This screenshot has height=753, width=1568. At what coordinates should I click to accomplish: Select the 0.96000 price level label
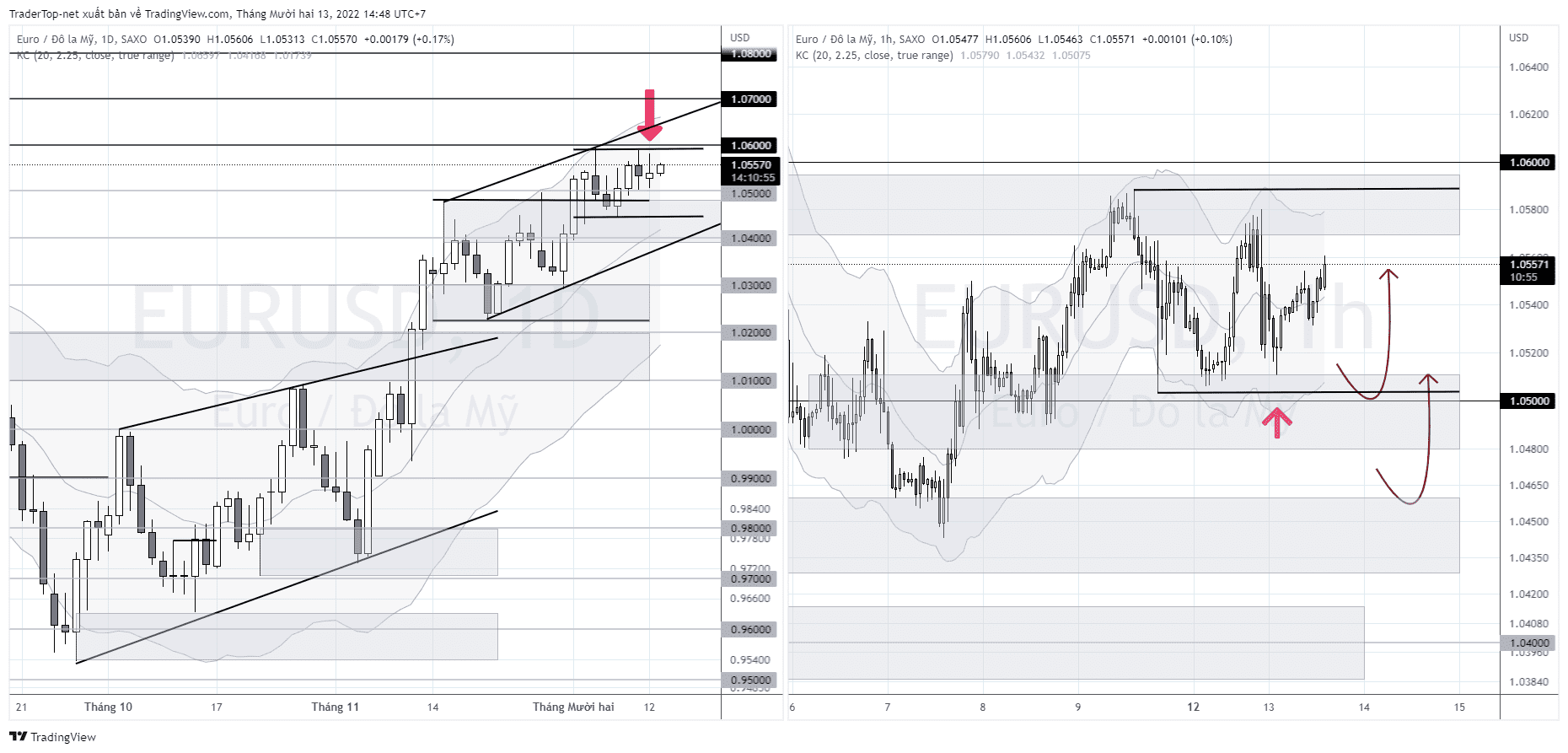coord(750,630)
